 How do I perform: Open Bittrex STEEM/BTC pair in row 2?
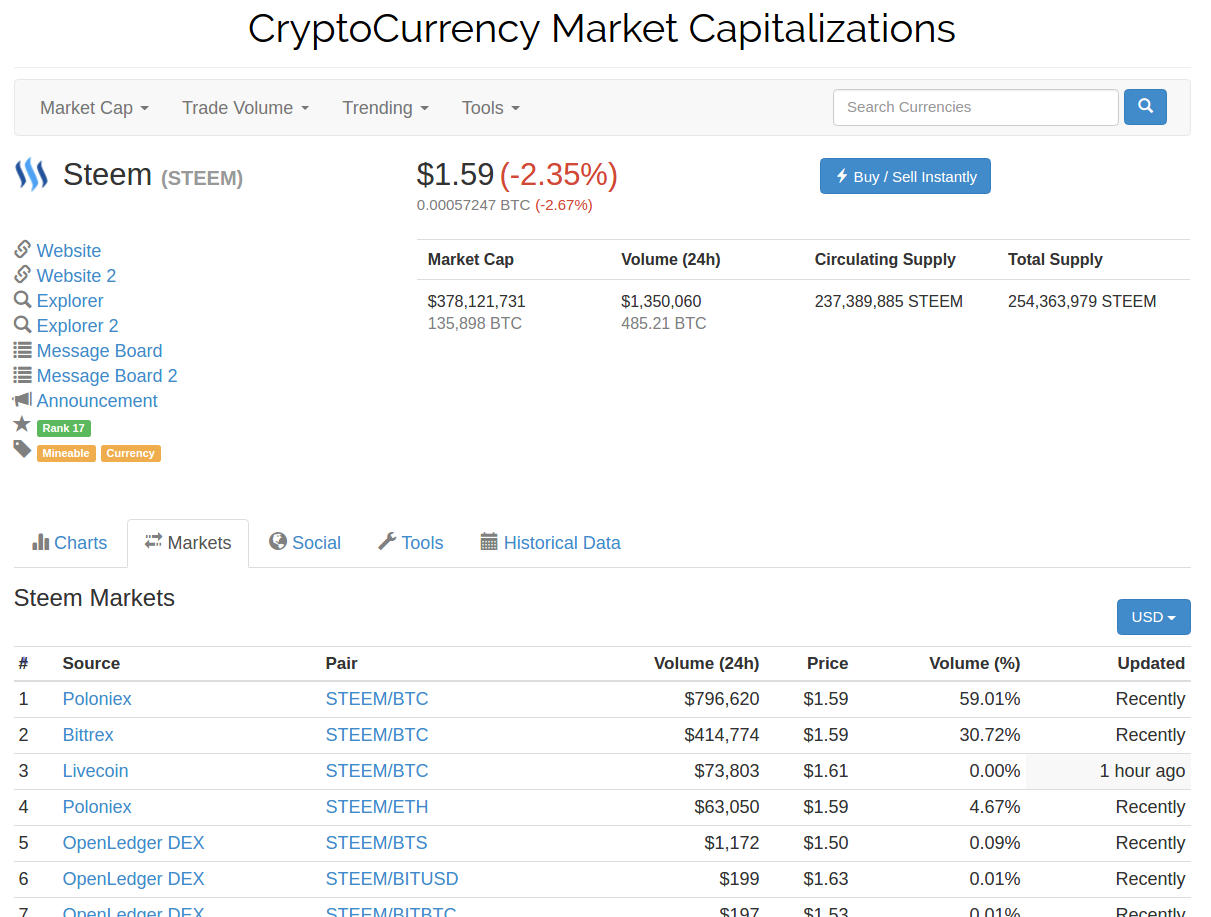(x=377, y=735)
